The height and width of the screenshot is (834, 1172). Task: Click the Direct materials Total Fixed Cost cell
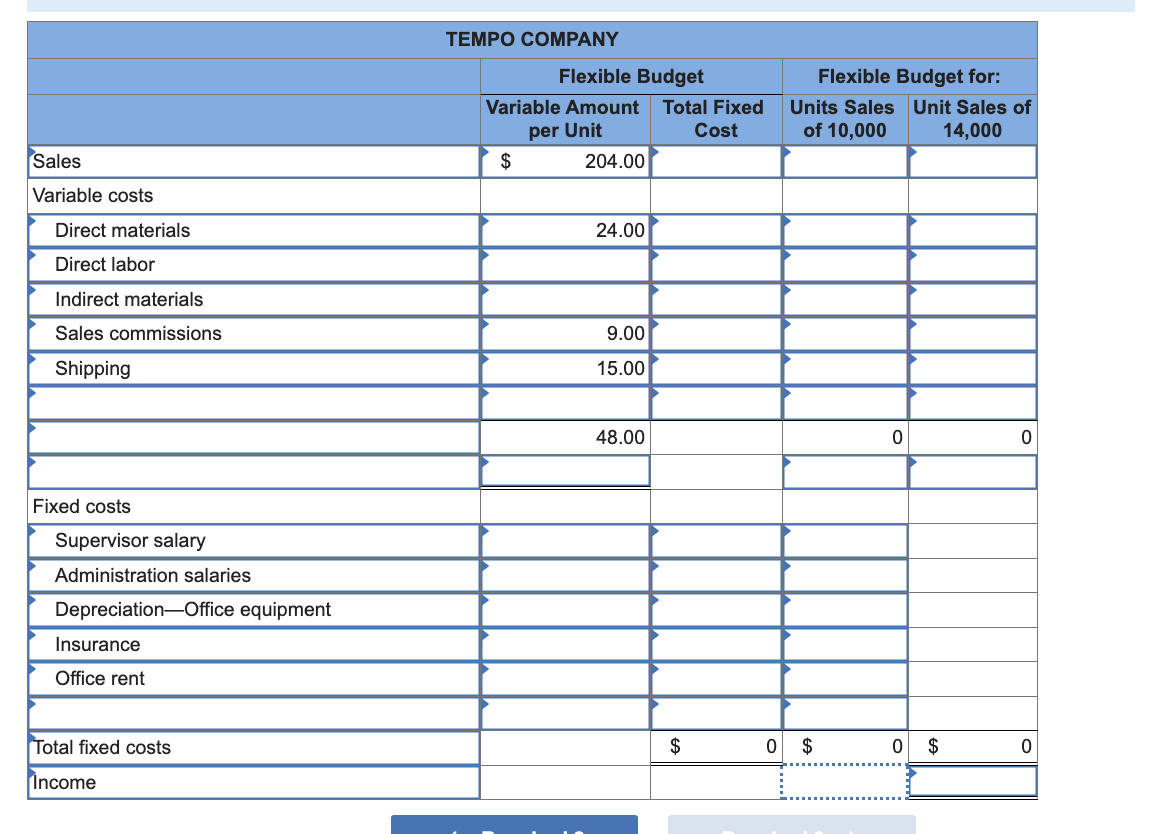click(716, 230)
